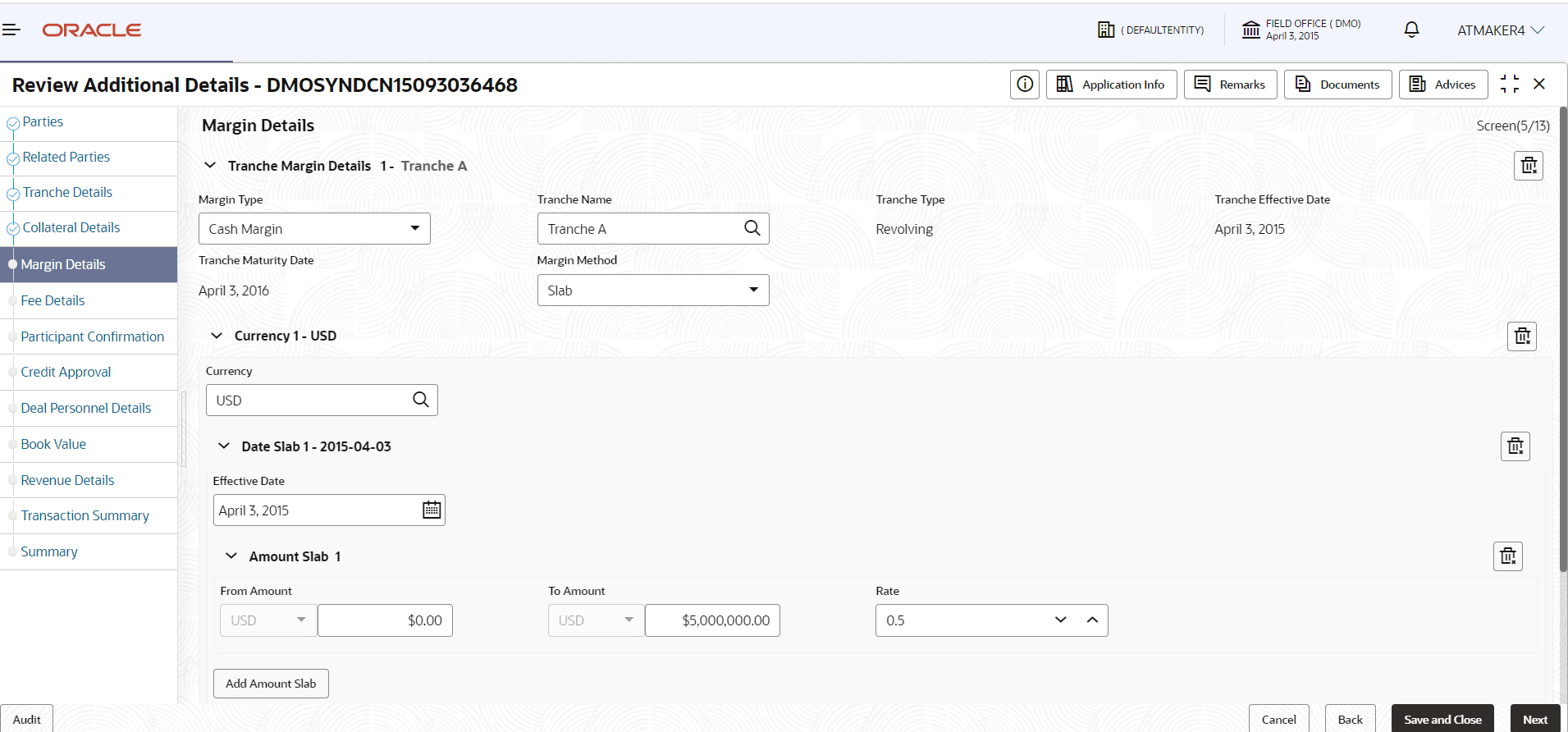Delete the Currency 1 - USD section
The height and width of the screenshot is (732, 1568).
point(1522,336)
